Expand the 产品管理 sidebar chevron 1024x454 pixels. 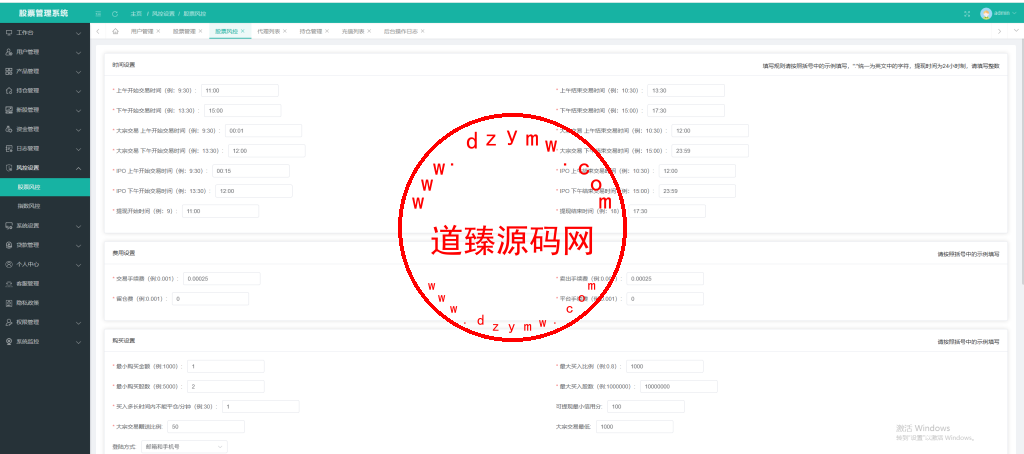click(x=78, y=71)
